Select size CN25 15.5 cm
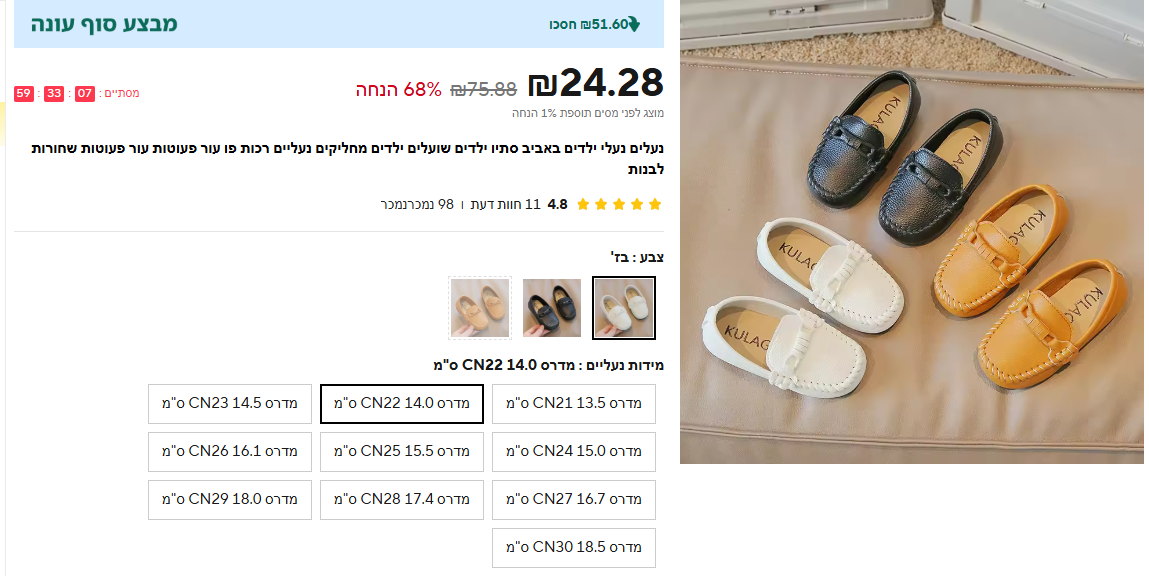1149x576 pixels. click(x=402, y=451)
